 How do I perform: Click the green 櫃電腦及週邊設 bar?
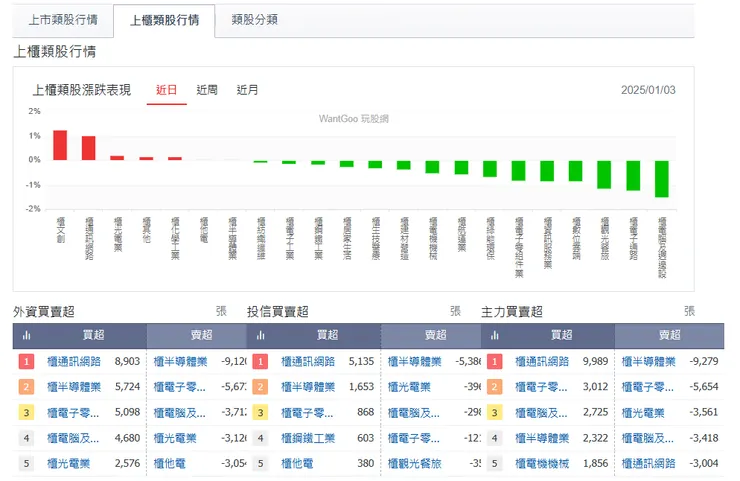click(662, 179)
